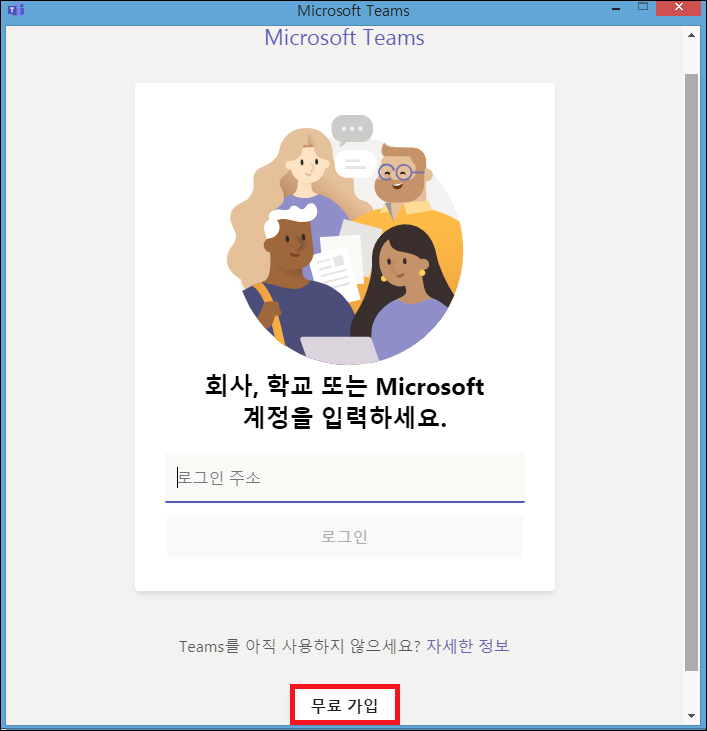Click the Teams logo icon in title bar
The image size is (707, 731).
click(x=16, y=9)
